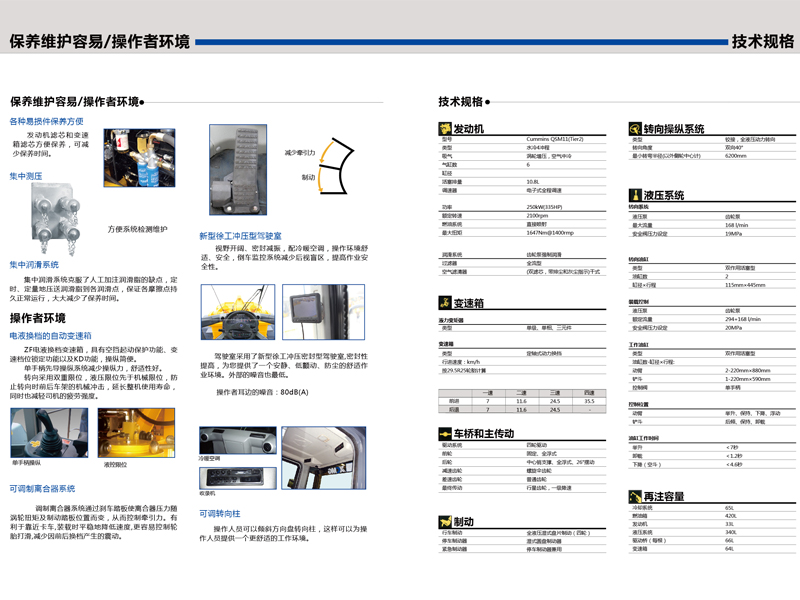The height and width of the screenshot is (600, 800).
Task: Select the refill icon beside 再注容量 heading
Action: coord(634,496)
